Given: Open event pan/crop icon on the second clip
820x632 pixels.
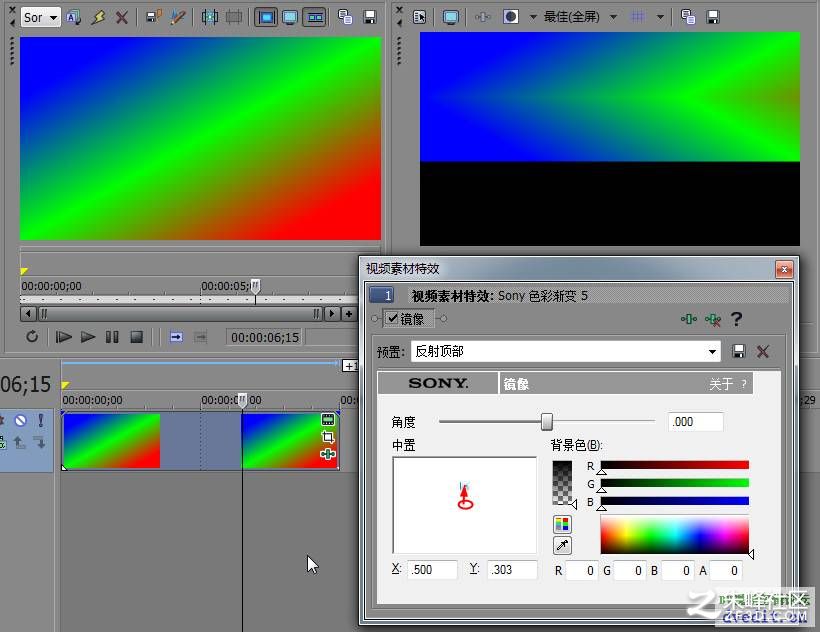Looking at the screenshot, I should tap(328, 436).
